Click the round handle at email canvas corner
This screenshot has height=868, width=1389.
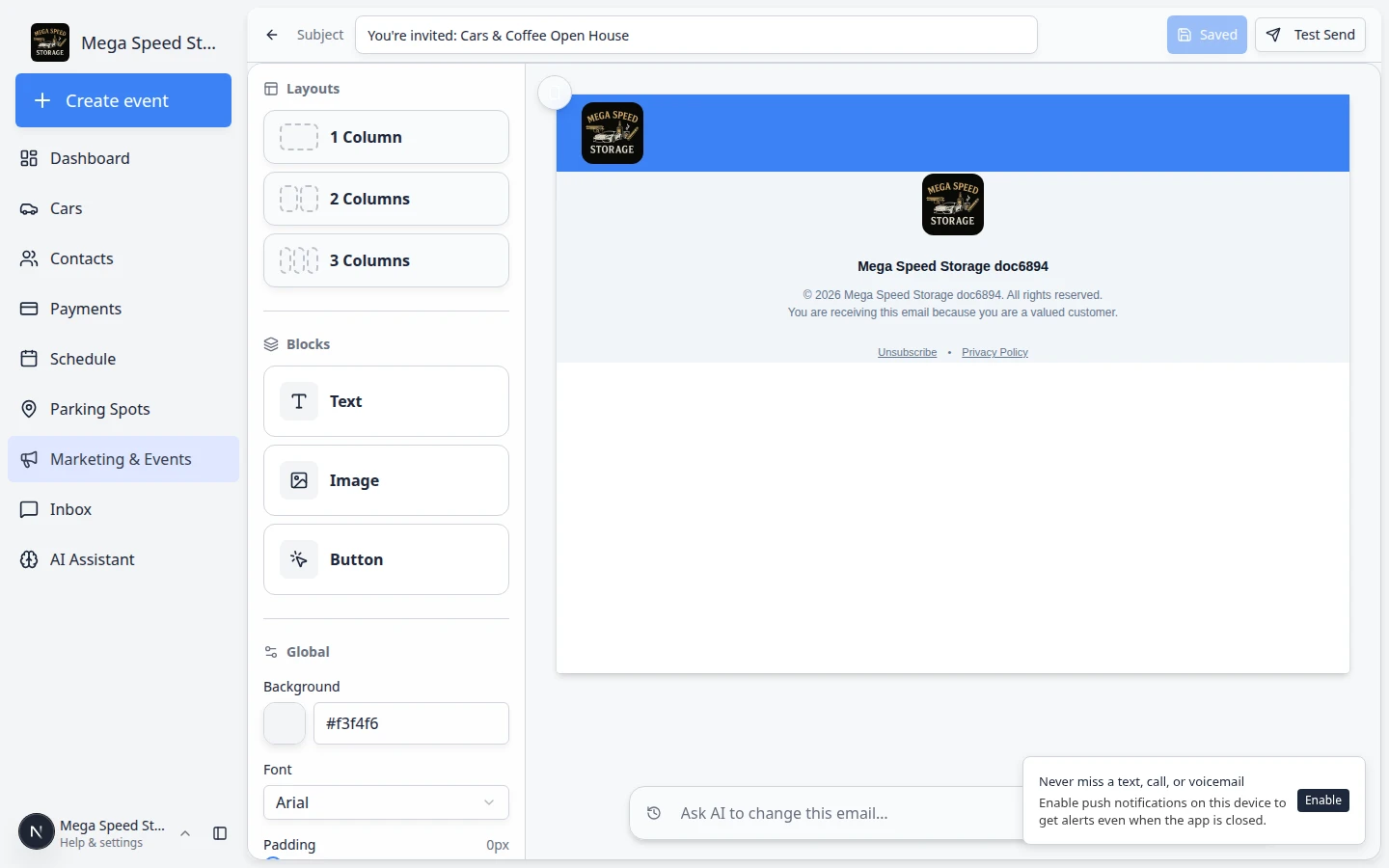point(555,94)
